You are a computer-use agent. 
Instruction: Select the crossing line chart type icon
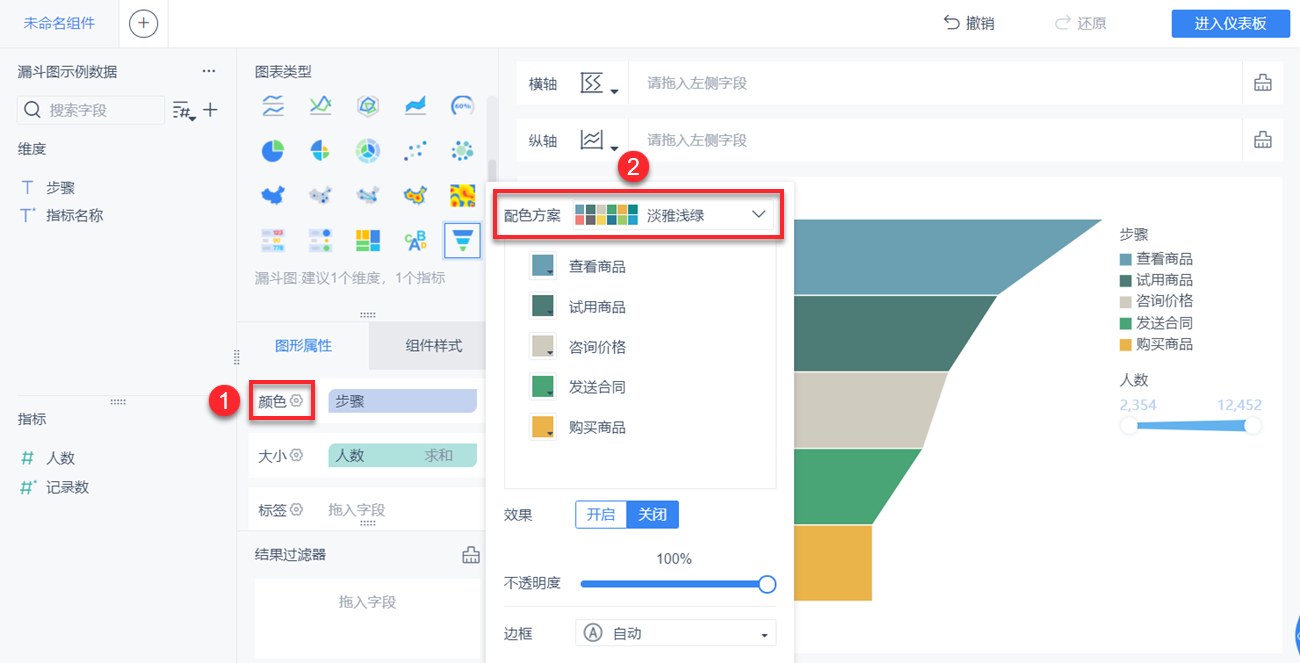320,104
